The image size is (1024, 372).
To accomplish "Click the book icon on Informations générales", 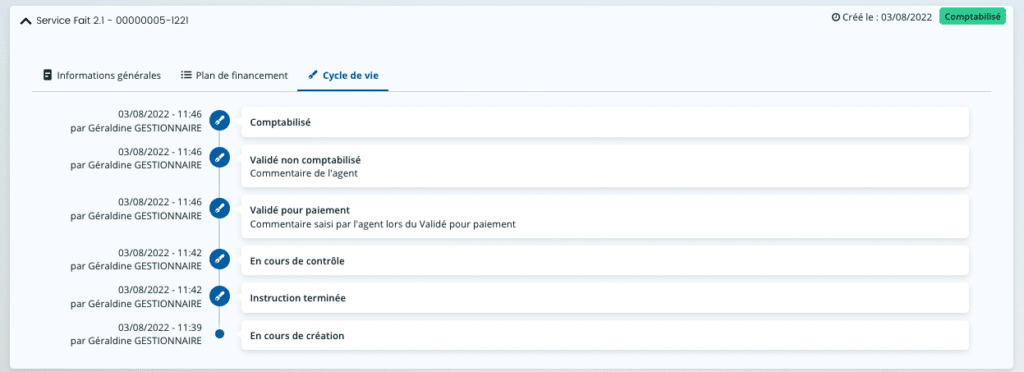I will 47,75.
